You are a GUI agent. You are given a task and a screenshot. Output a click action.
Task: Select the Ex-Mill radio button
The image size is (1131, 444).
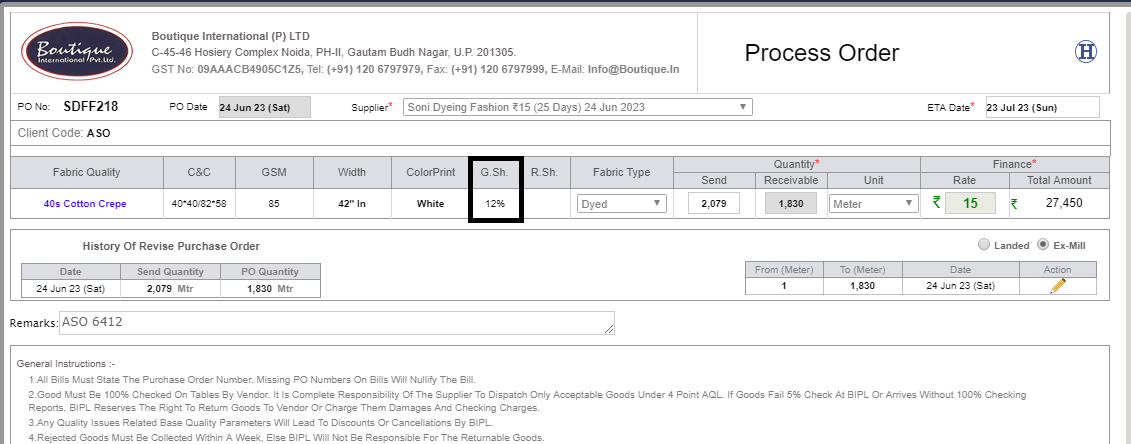tap(1042, 245)
